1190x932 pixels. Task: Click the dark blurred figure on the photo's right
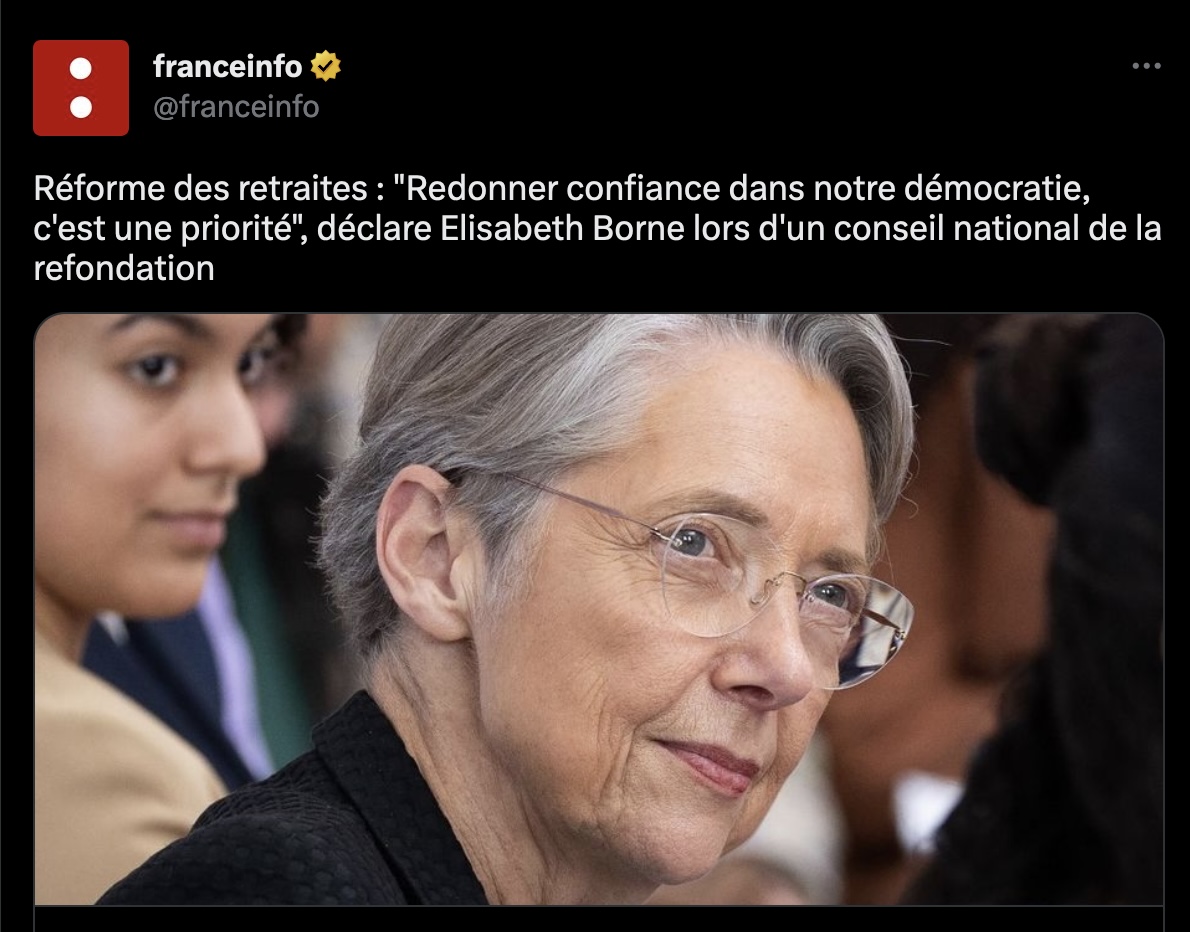(1062, 607)
